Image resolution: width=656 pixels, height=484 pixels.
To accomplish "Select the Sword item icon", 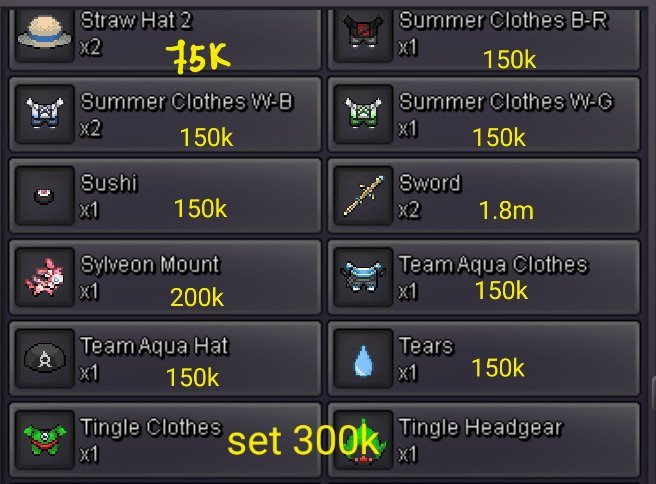I will 363,195.
